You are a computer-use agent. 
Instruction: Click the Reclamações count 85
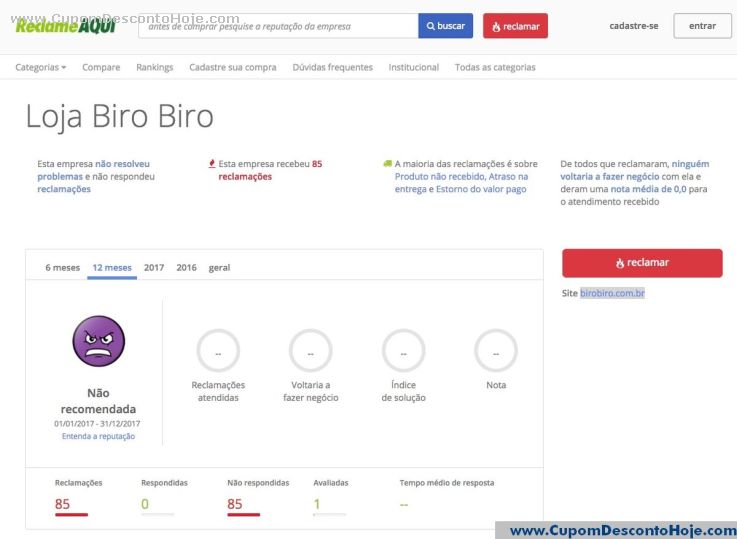pos(62,504)
